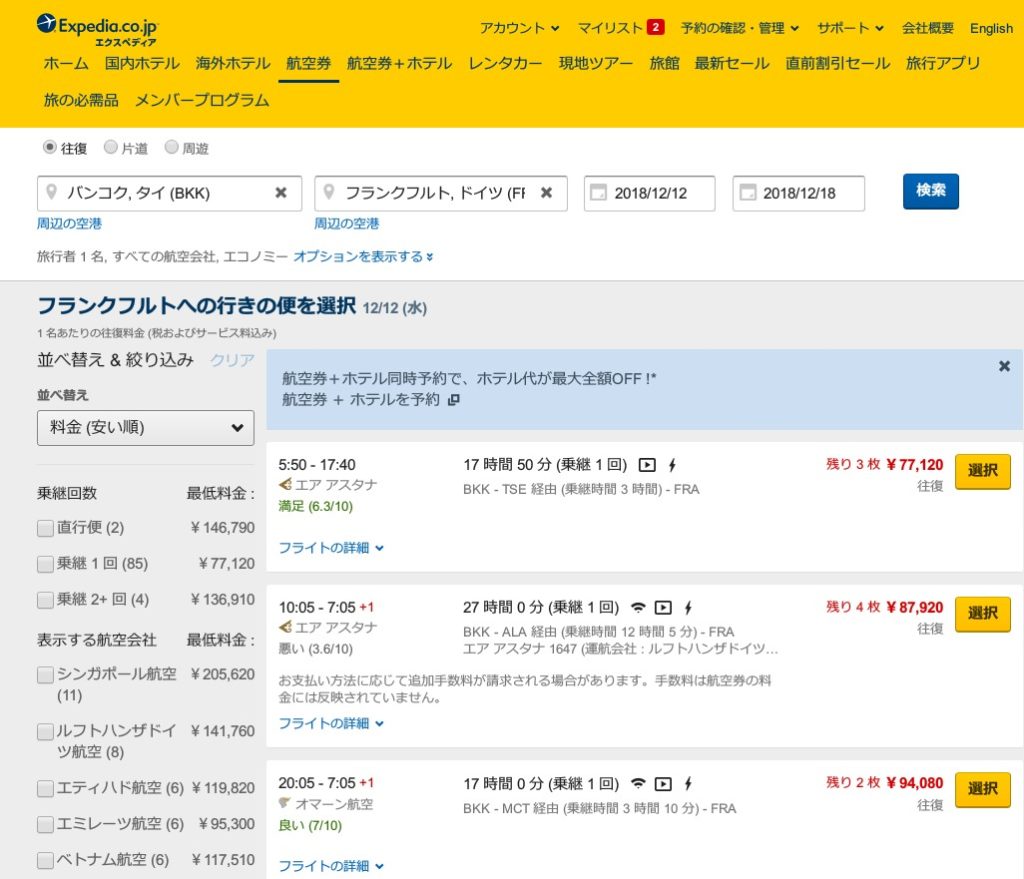This screenshot has width=1024, height=879.
Task: Click the return date calendar icon
Action: [747, 193]
